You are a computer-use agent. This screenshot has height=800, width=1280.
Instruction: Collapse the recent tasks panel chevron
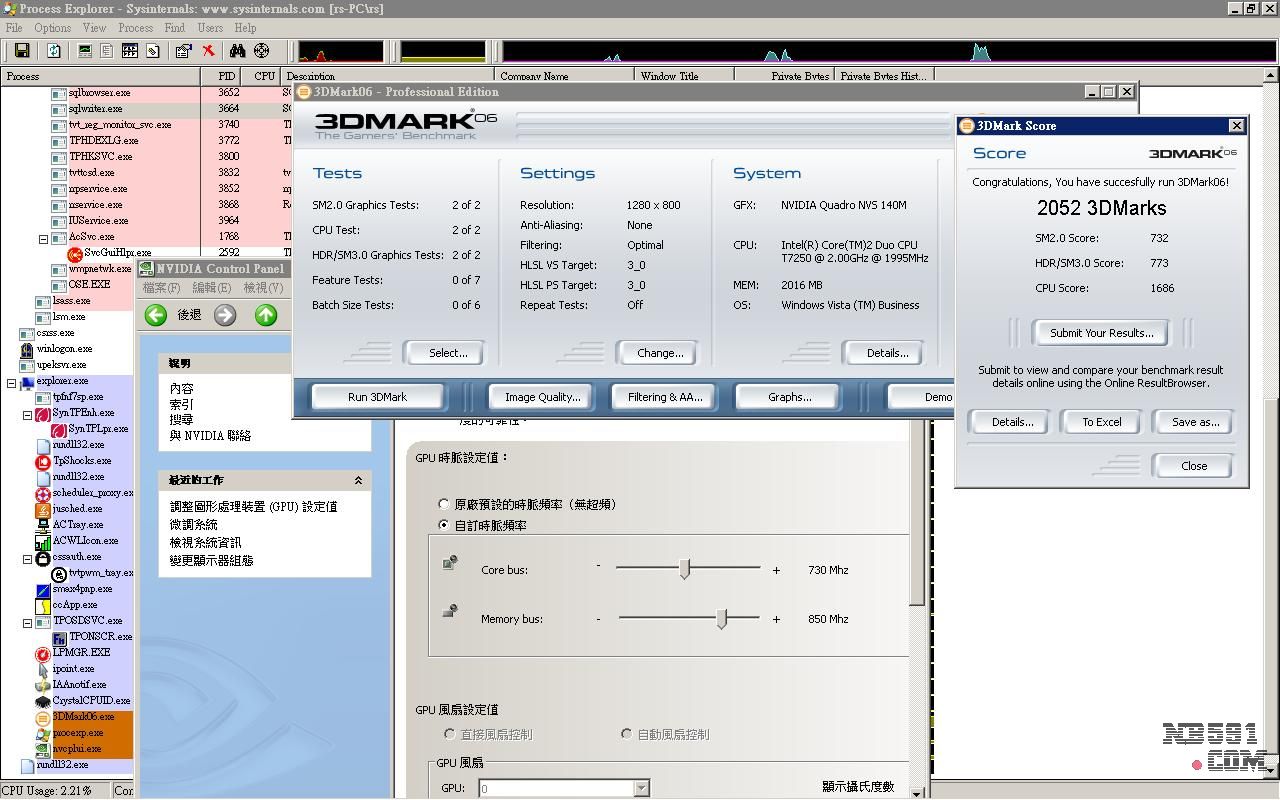click(358, 481)
